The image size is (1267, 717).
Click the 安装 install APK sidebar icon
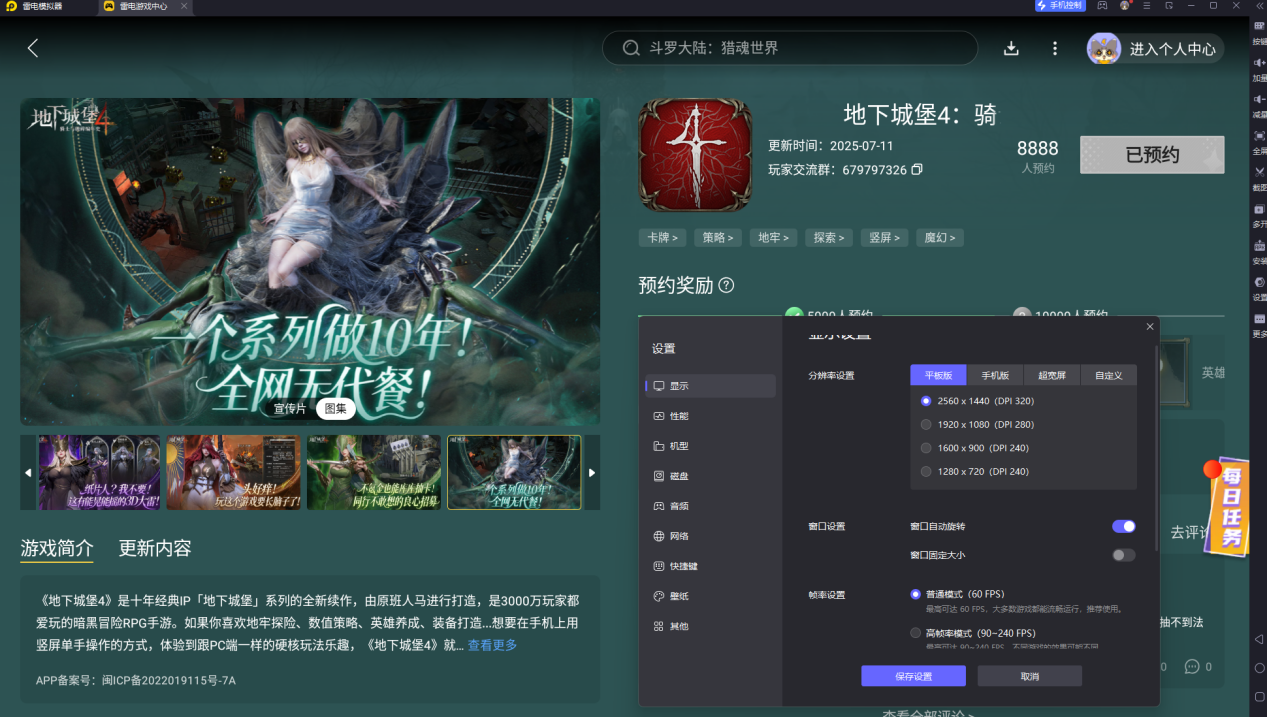coord(1259,246)
